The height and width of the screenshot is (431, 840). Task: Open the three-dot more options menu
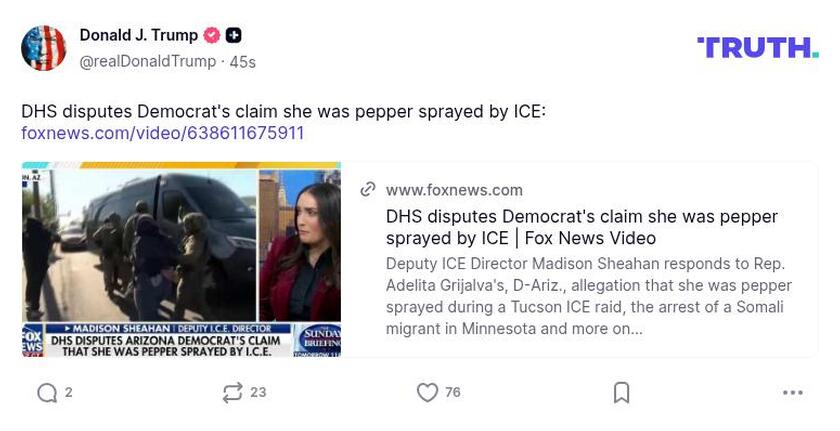[x=793, y=393]
